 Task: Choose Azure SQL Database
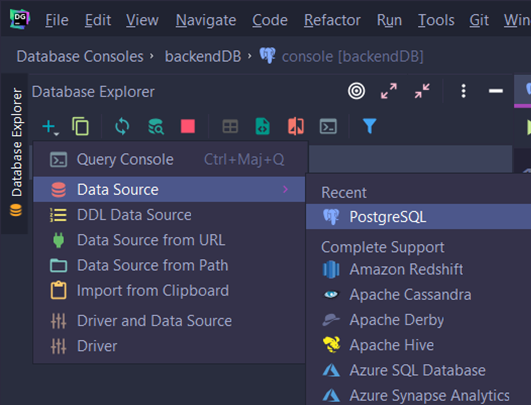(x=419, y=370)
